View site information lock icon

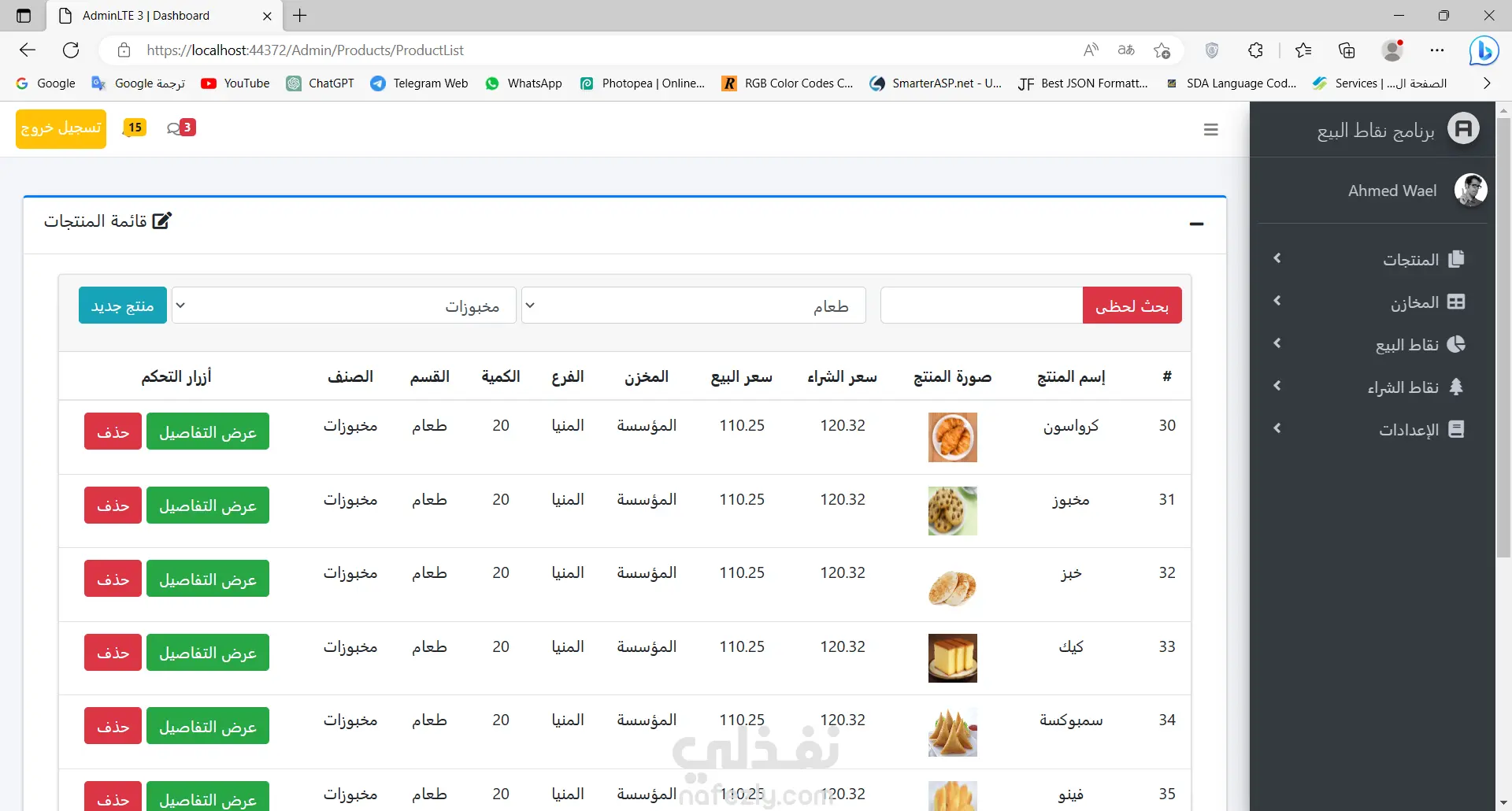(124, 50)
